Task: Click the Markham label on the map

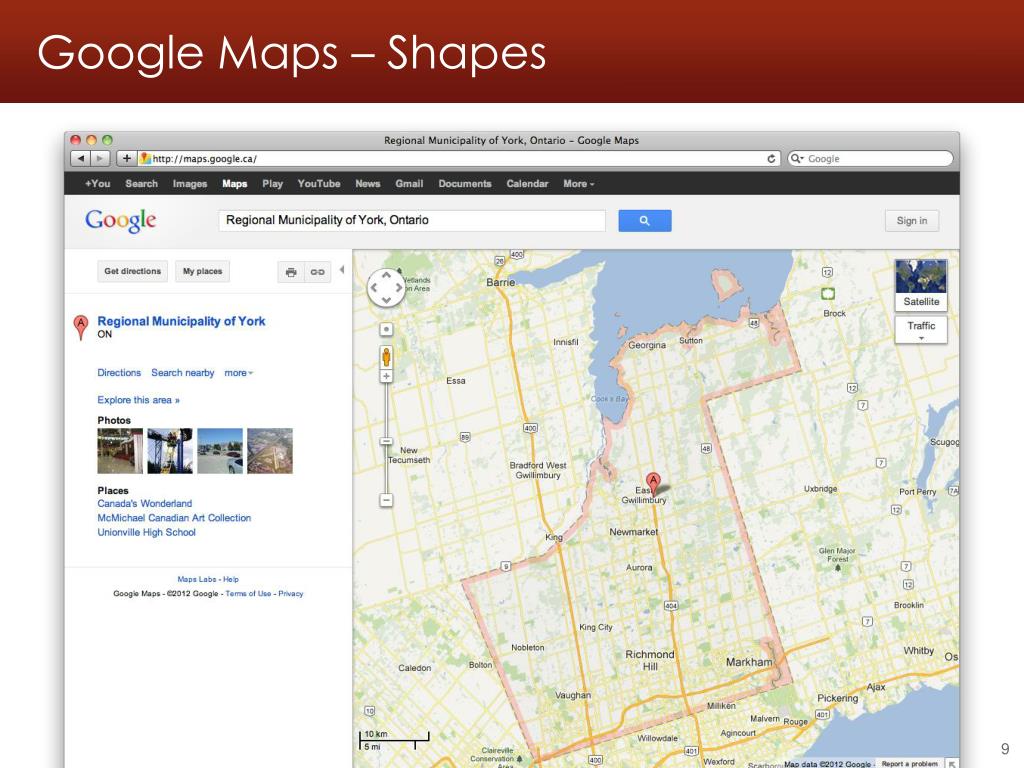Action: click(749, 662)
